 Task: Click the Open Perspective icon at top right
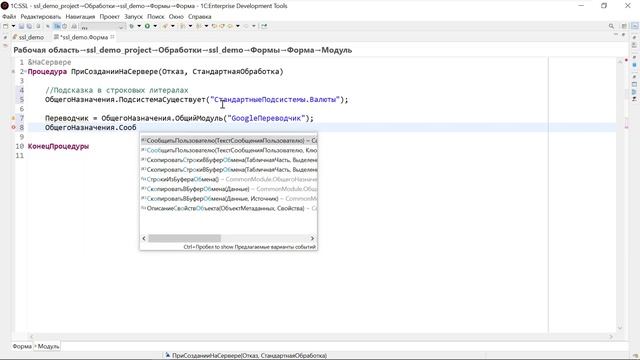click(x=624, y=26)
